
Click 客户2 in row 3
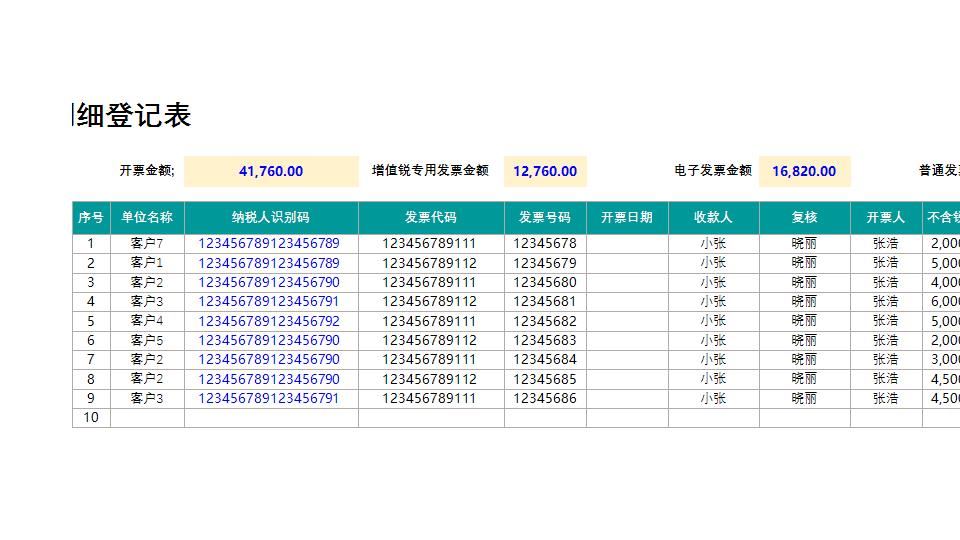(147, 282)
